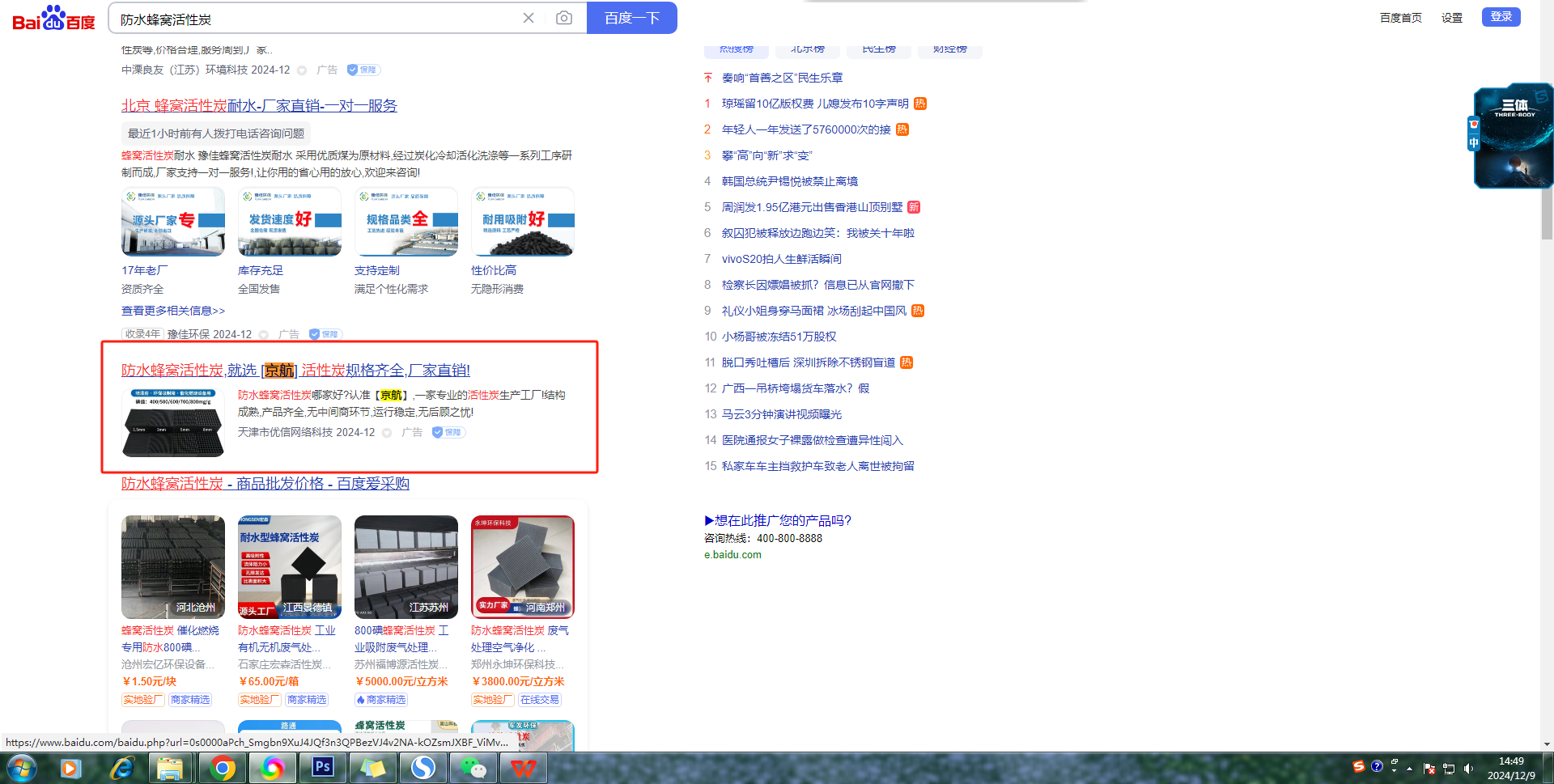Switch to the 热搜榜 tab
The height and width of the screenshot is (784, 1554).
737,50
